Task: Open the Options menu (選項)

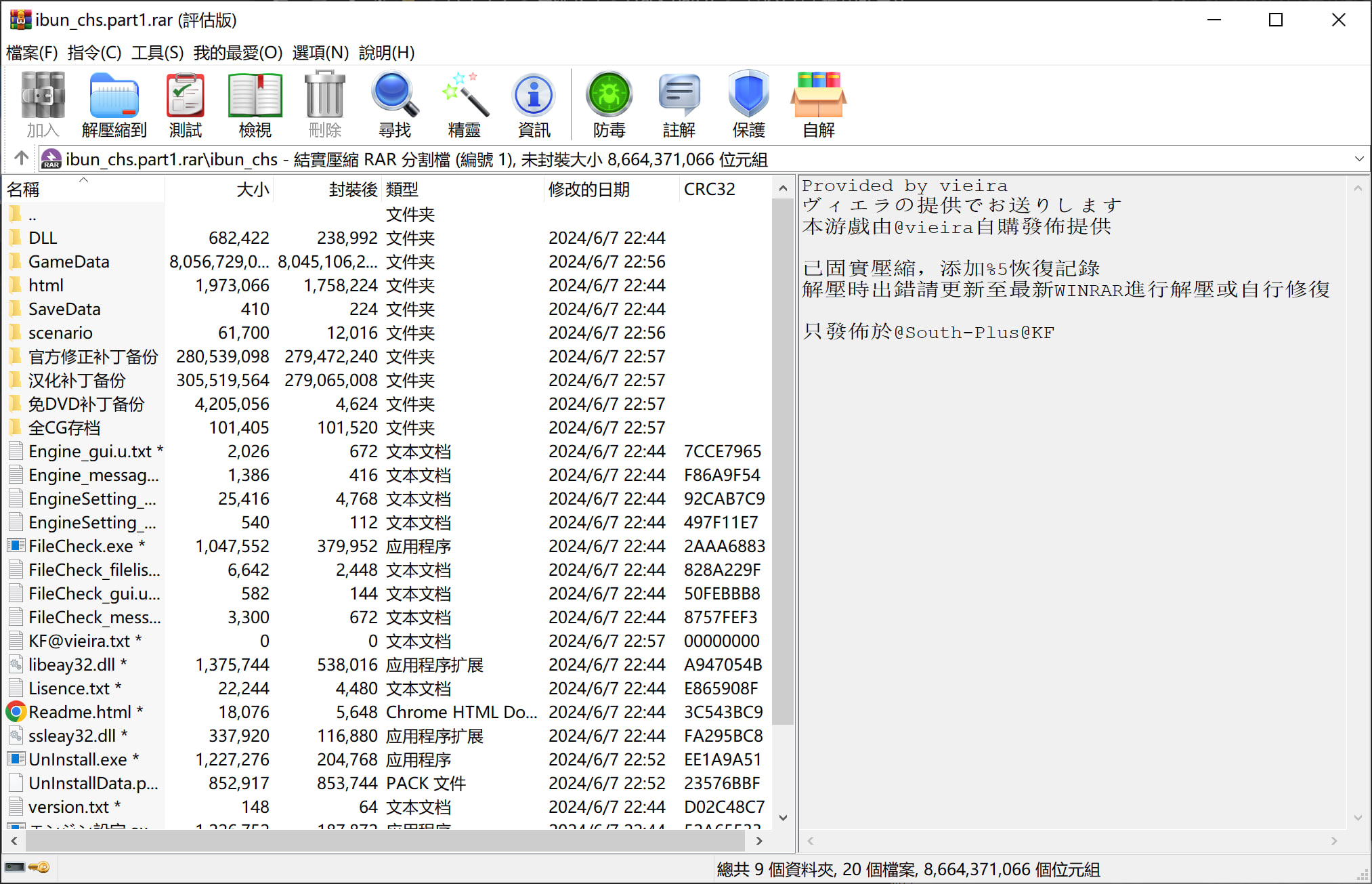Action: click(x=320, y=52)
